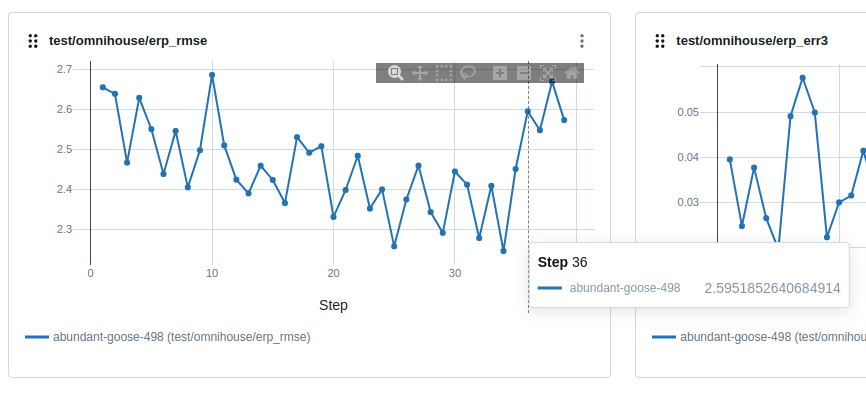
Task: Click the Autoscale icon in the modebar
Action: pos(547,73)
